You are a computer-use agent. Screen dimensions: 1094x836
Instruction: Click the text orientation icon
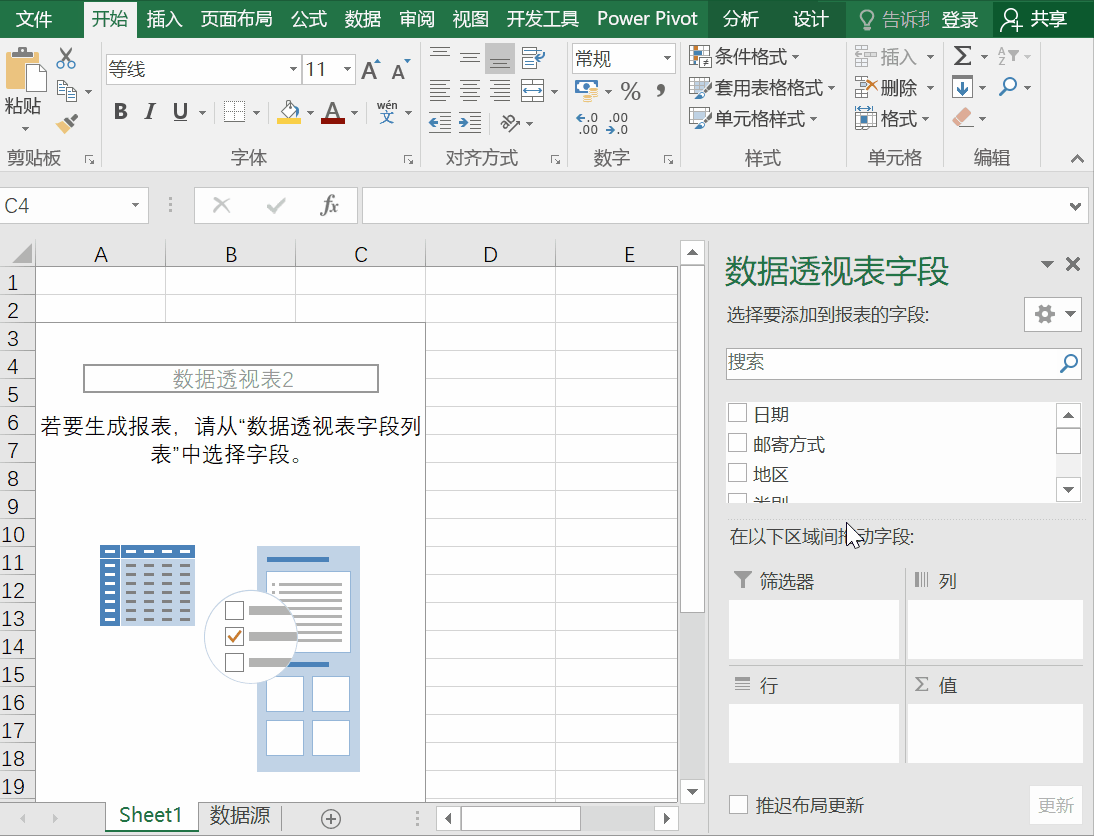click(510, 124)
